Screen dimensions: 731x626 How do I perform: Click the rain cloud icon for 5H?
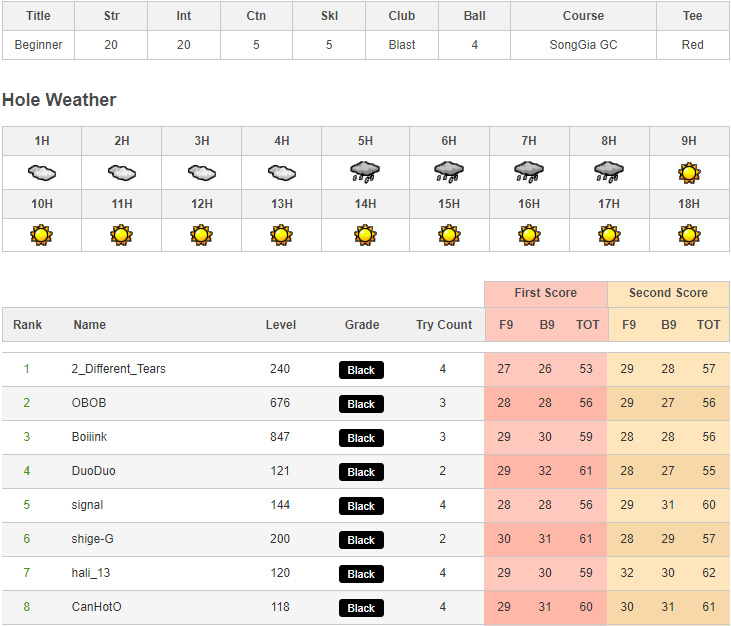pos(365,172)
